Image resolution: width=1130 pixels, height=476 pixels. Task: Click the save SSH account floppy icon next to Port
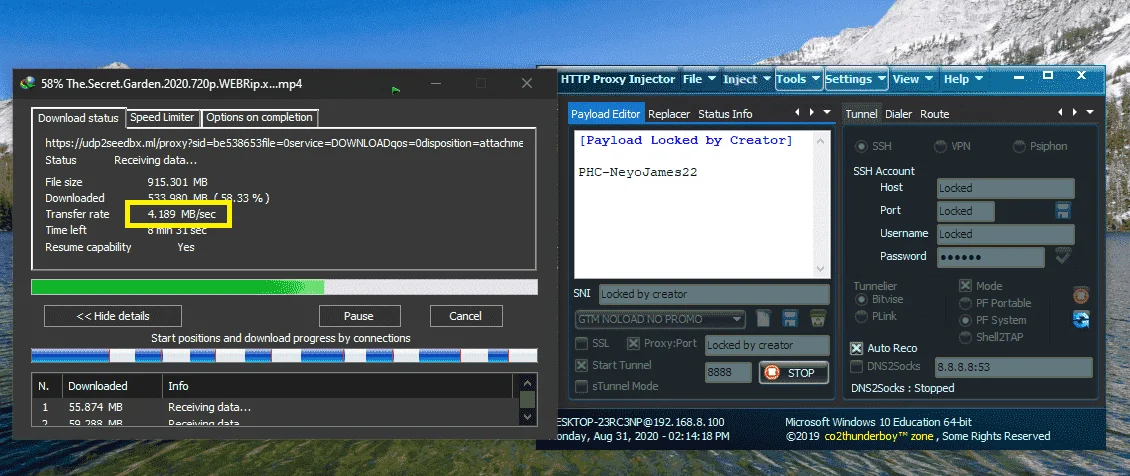[x=1062, y=211]
